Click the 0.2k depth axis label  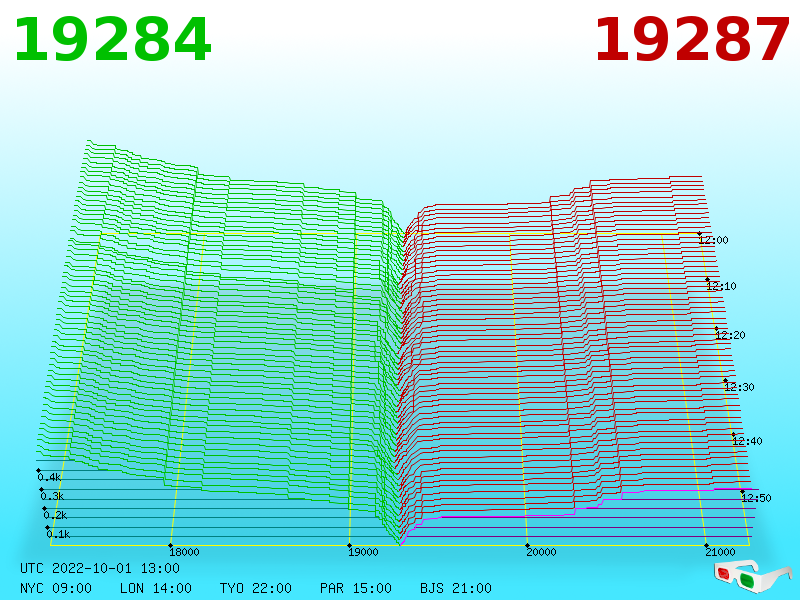tap(56, 515)
